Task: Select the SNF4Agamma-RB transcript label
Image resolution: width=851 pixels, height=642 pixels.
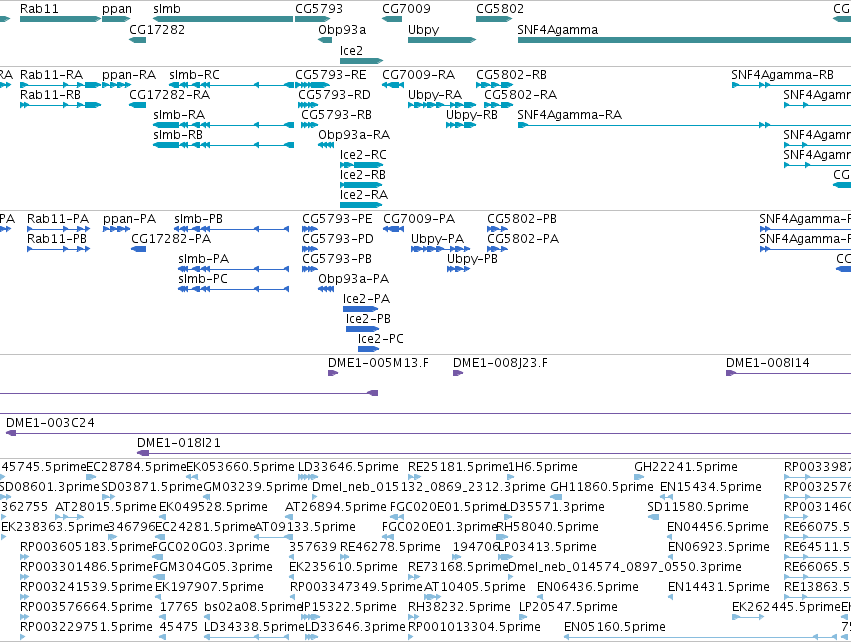Action: pos(782,75)
